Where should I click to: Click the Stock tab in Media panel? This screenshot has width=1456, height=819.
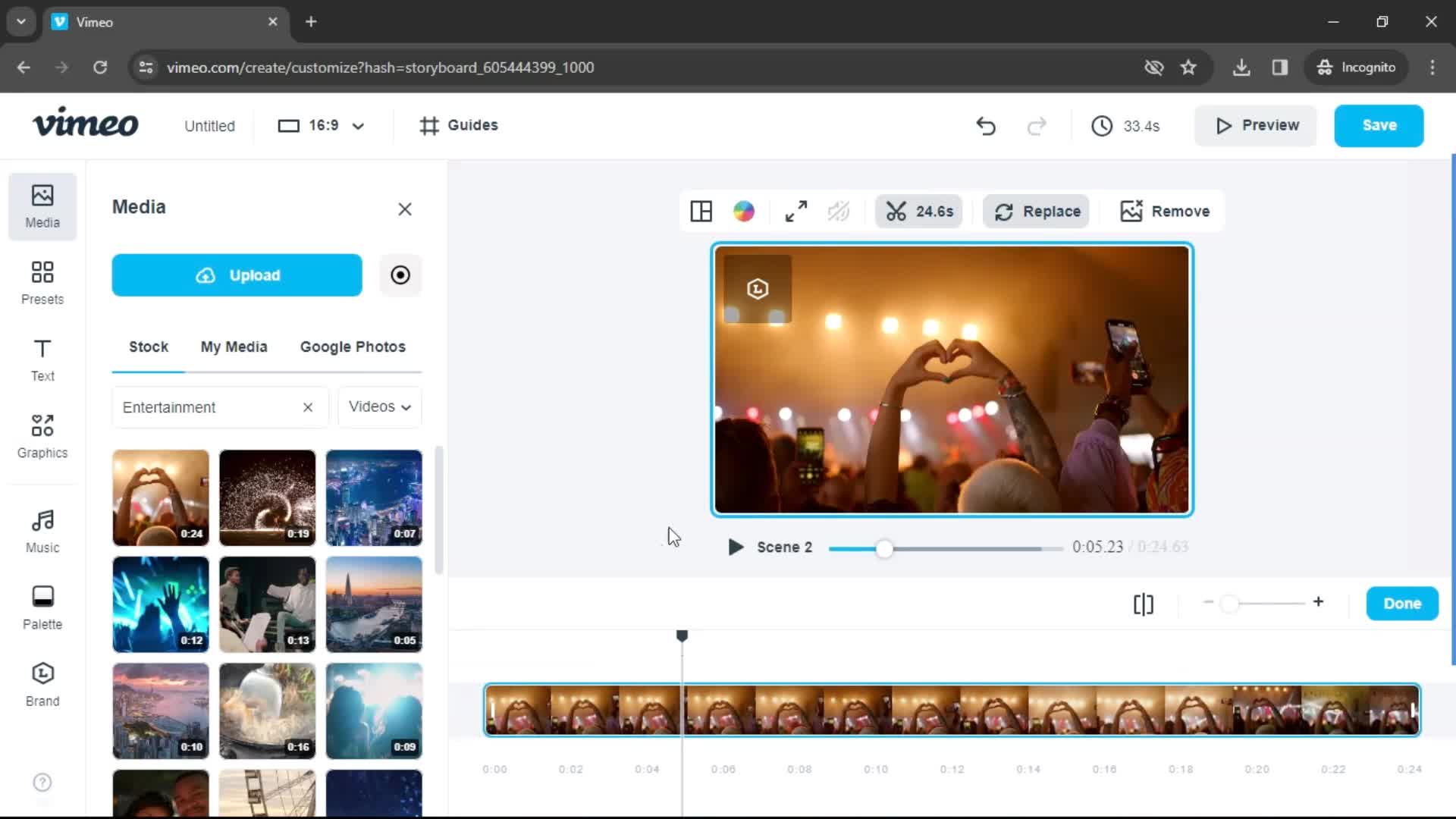tap(148, 346)
